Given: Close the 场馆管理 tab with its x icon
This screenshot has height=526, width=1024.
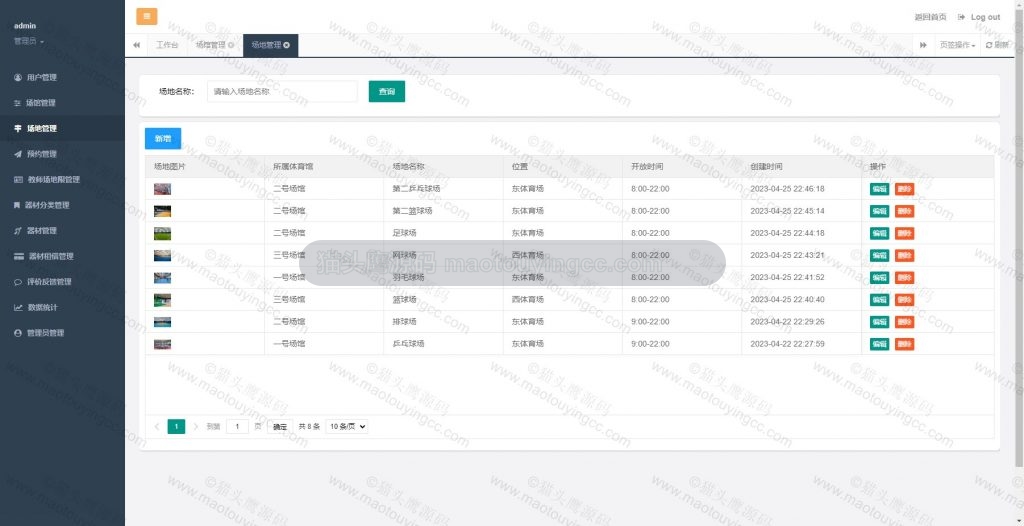Looking at the screenshot, I should (231, 45).
